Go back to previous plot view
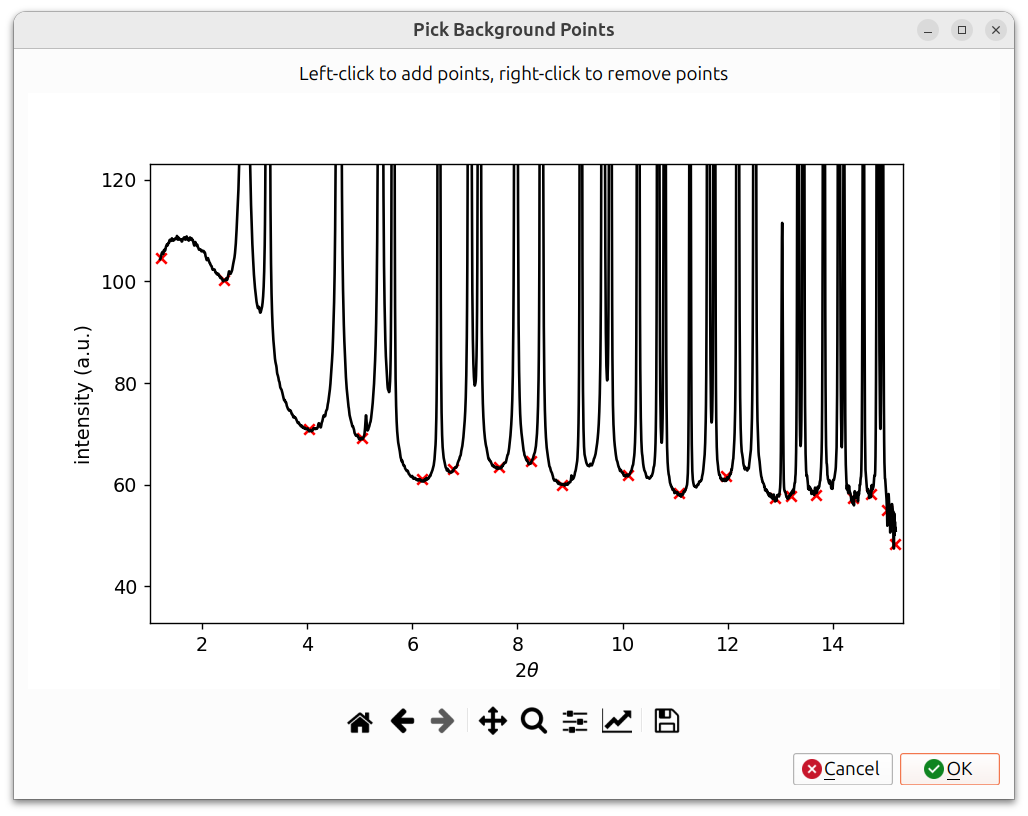 [x=402, y=722]
